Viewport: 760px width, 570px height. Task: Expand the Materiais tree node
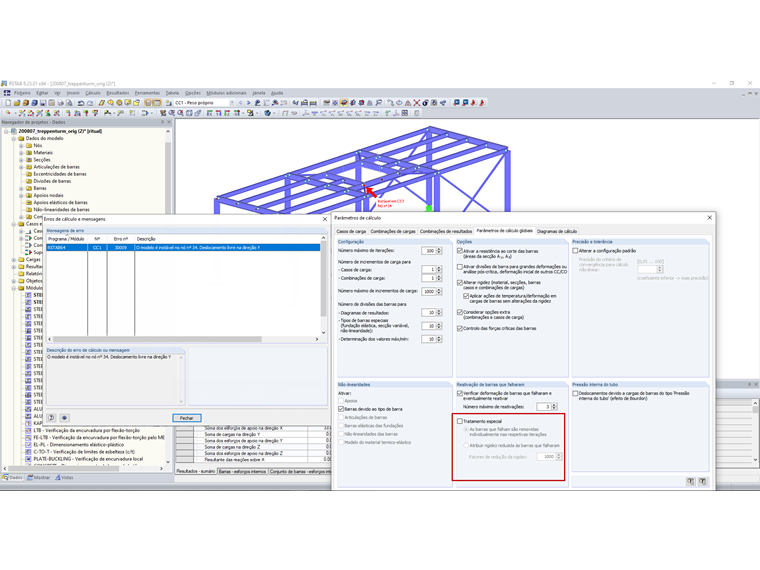pos(21,153)
